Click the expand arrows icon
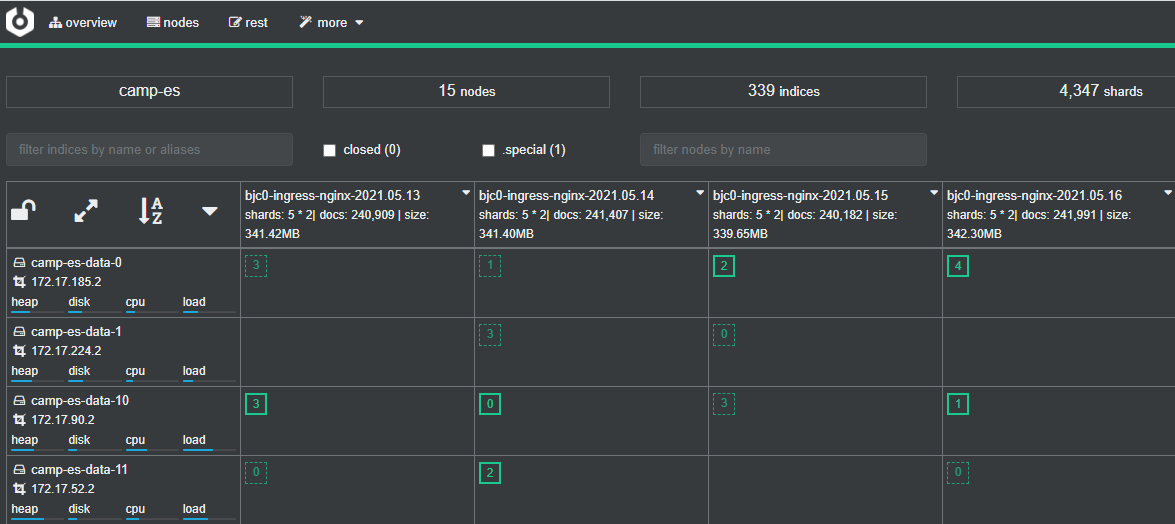Image resolution: width=1175 pixels, height=524 pixels. 87,210
